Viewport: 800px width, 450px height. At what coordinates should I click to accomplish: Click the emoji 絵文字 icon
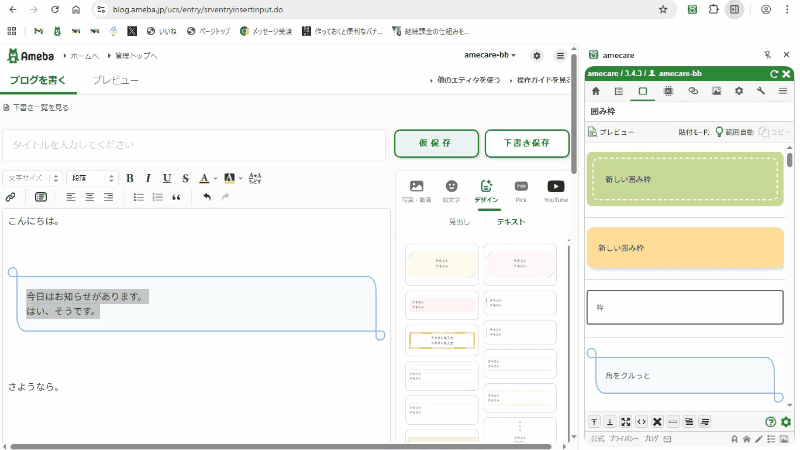451,189
